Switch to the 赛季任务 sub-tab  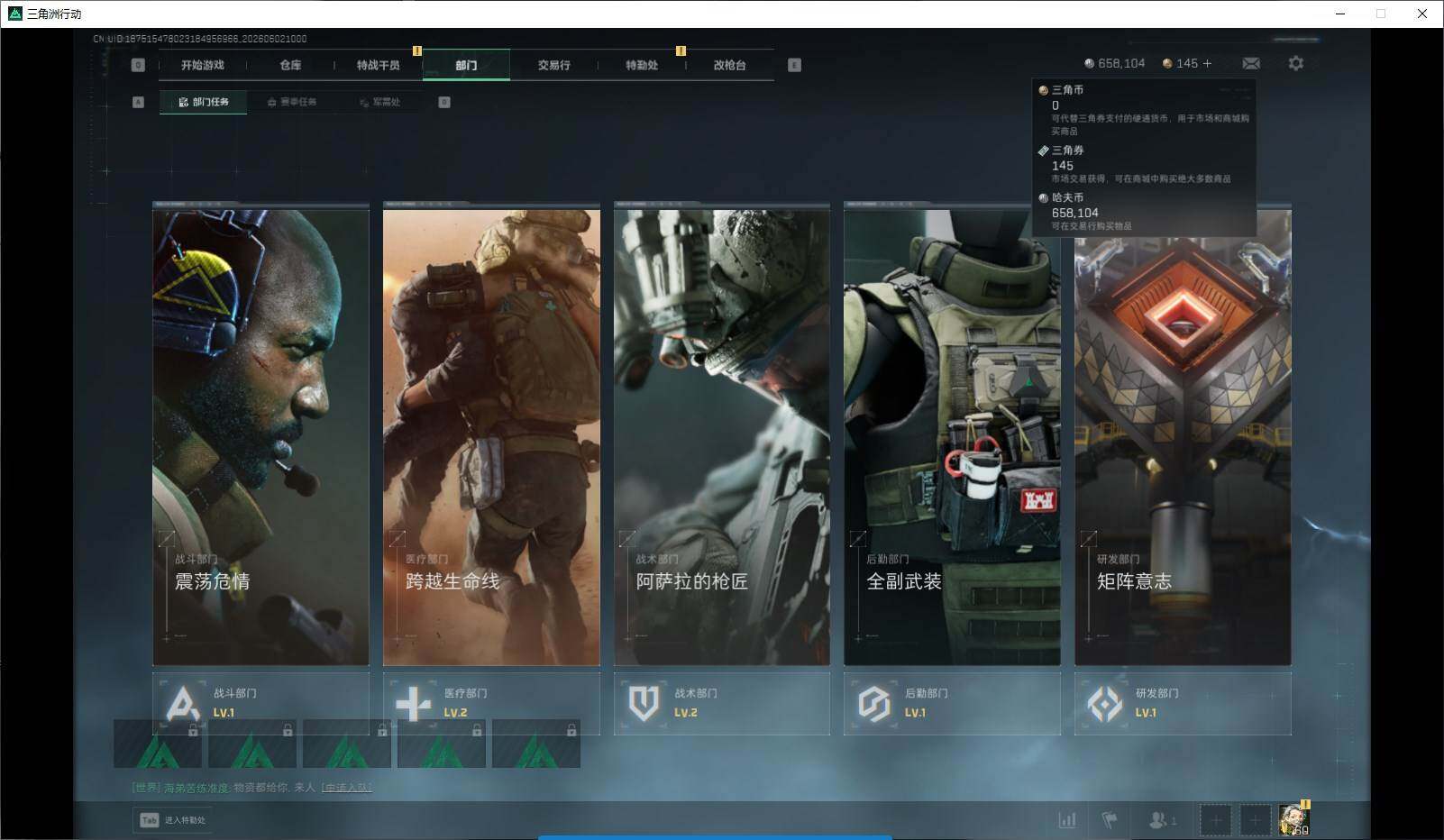(292, 102)
